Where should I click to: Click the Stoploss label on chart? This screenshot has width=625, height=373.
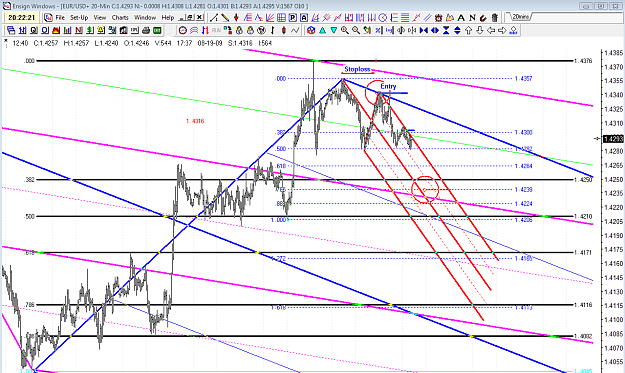point(357,69)
